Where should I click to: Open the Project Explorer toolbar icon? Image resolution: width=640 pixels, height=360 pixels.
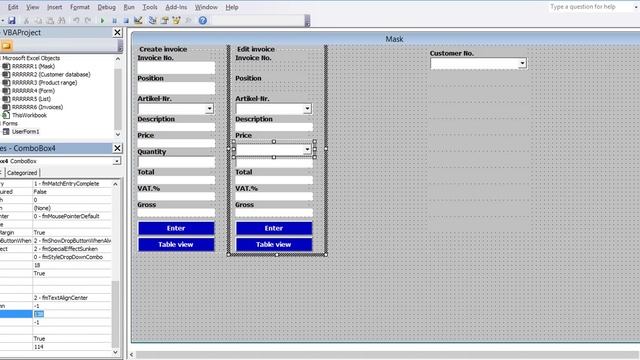pos(152,20)
